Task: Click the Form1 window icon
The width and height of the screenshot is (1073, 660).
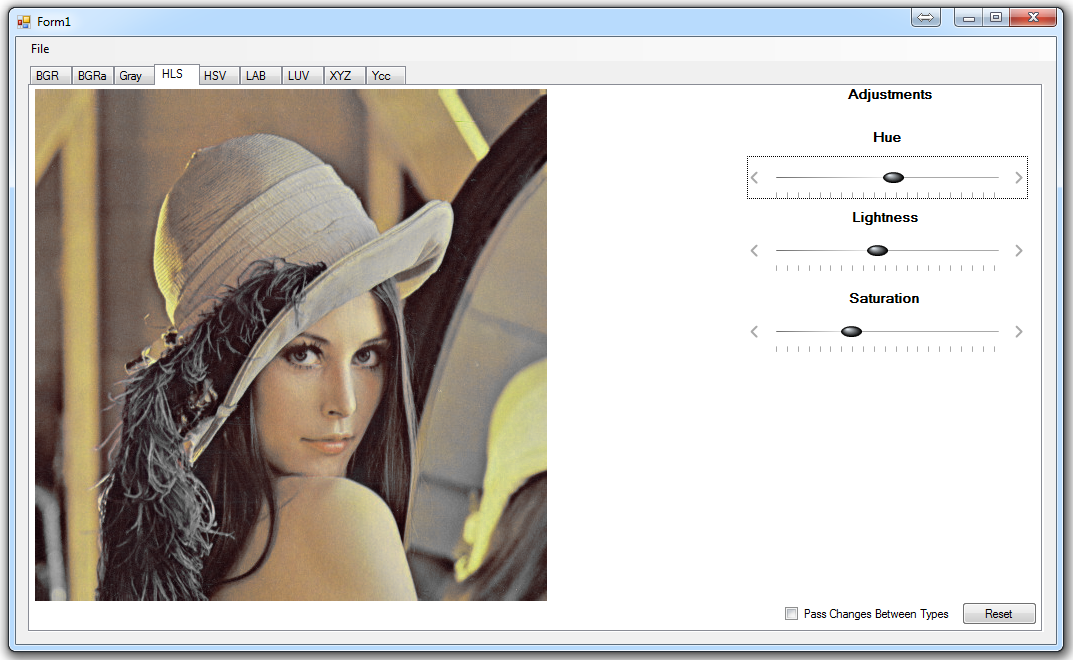Action: [x=24, y=22]
